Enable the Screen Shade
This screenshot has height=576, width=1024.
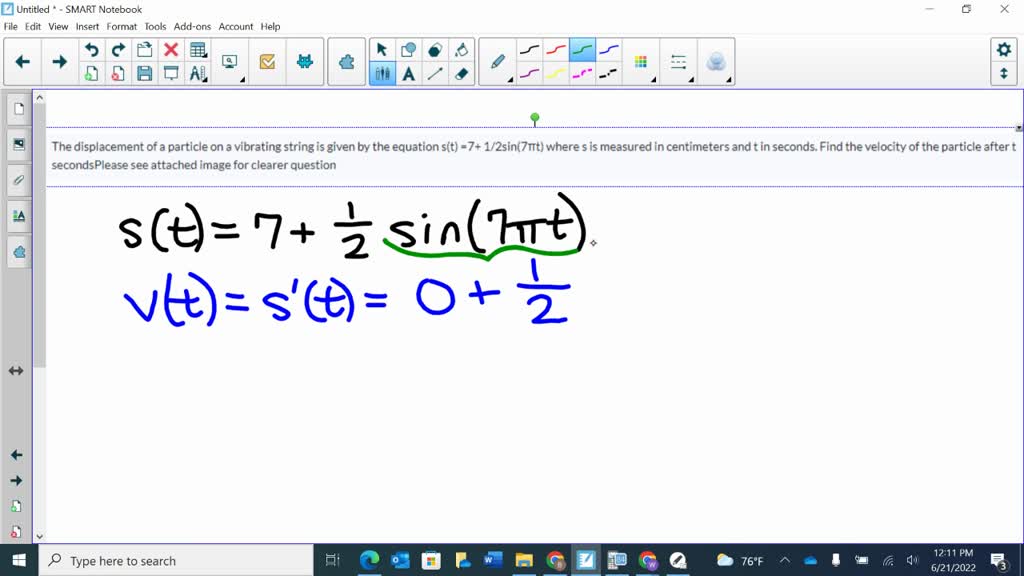click(171, 74)
